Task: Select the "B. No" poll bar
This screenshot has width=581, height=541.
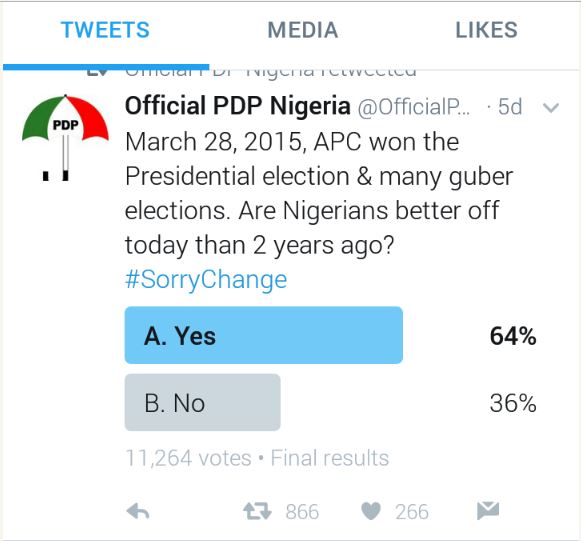Action: point(203,402)
